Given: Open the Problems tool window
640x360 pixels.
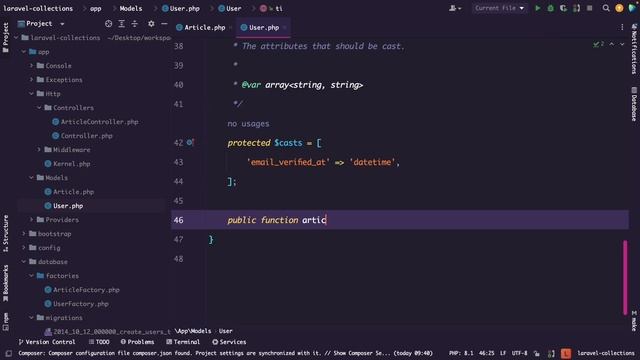Looking at the screenshot, I should click(x=138, y=342).
